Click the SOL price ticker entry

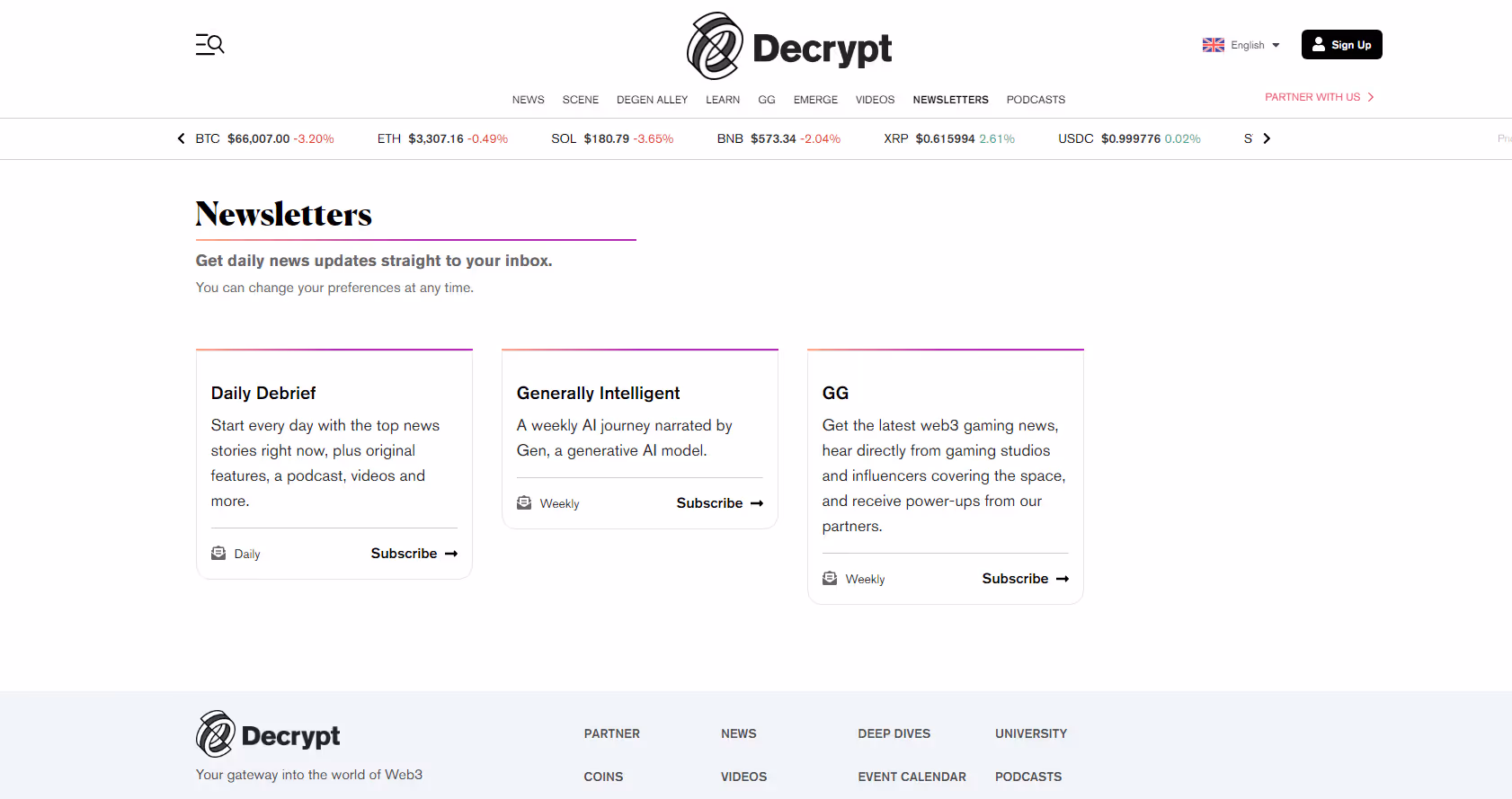(612, 138)
